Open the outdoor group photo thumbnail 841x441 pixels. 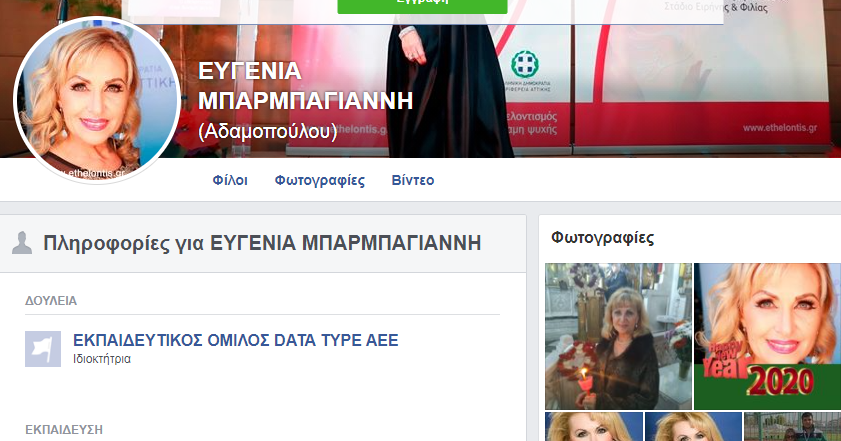(792, 427)
